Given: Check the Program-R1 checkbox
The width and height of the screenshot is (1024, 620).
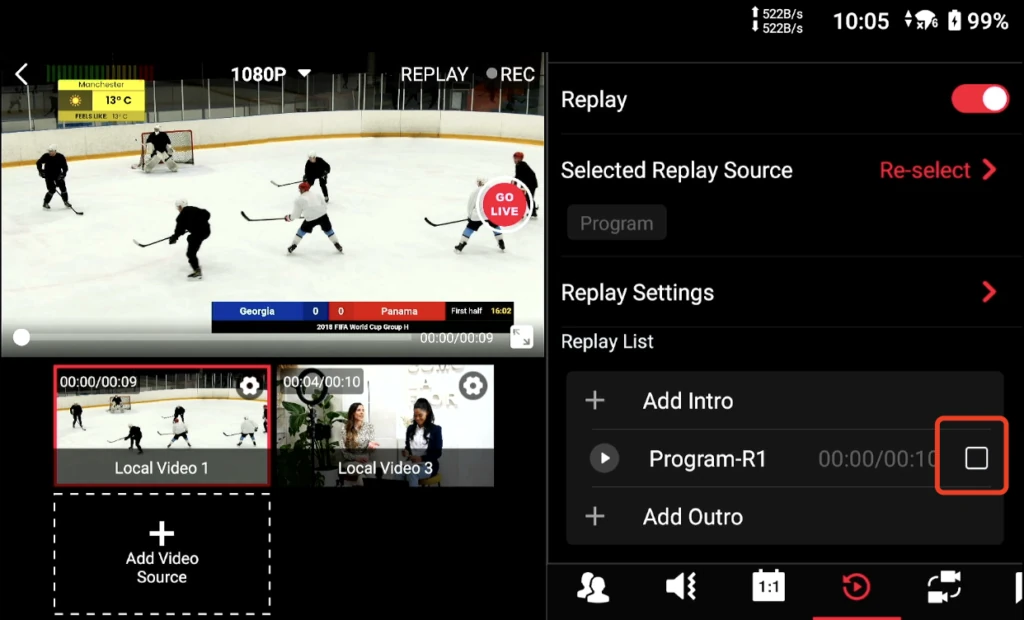Looking at the screenshot, I should click(976, 458).
